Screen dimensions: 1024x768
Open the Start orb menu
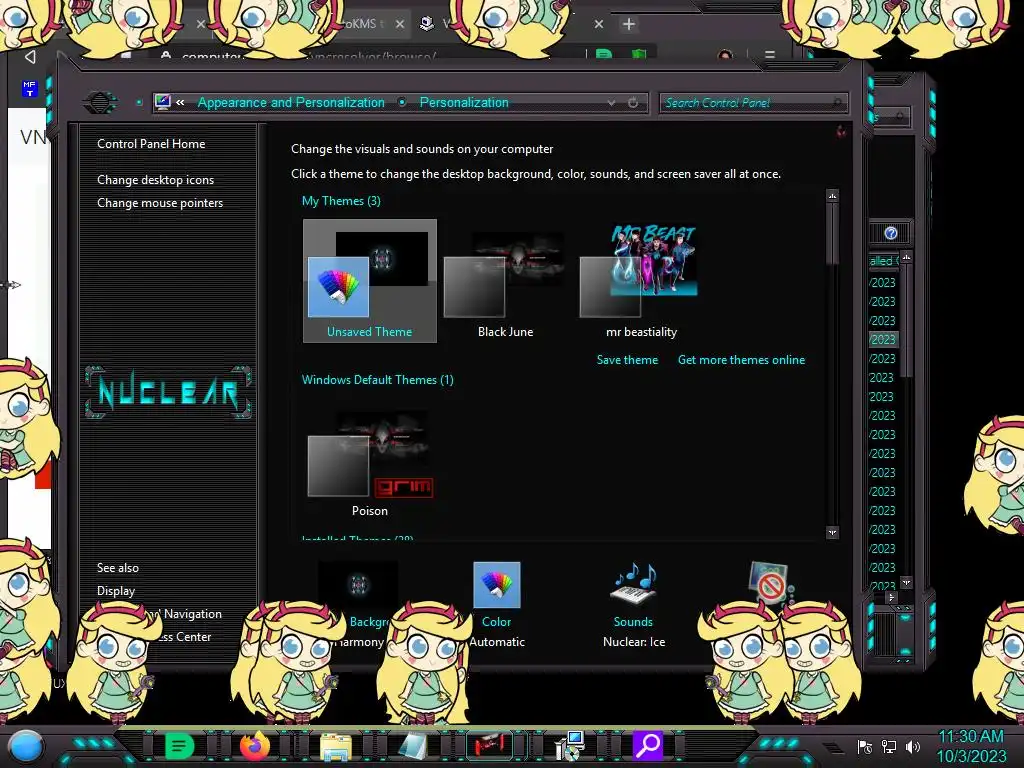tap(25, 746)
